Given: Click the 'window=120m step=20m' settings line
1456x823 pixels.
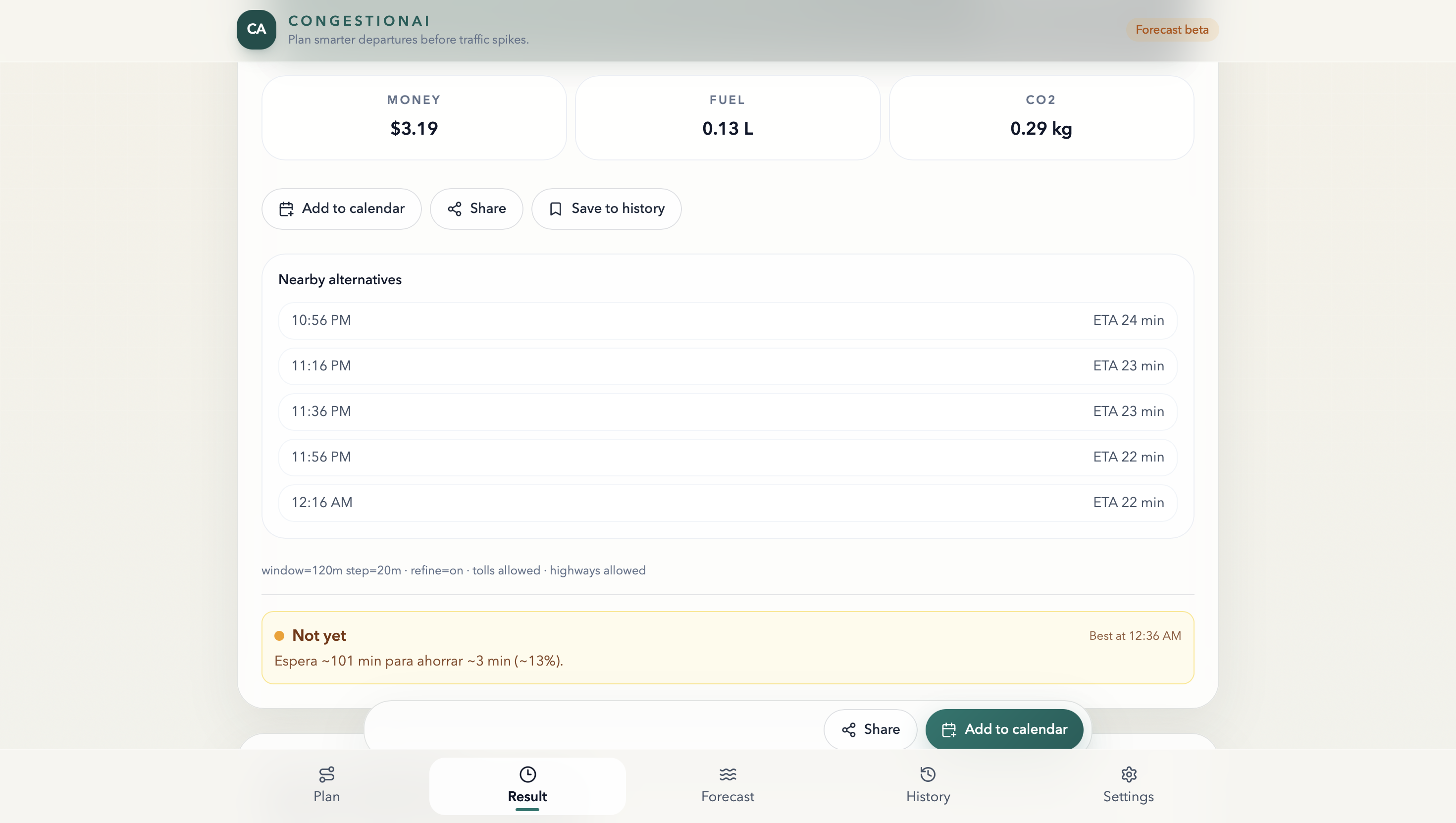Looking at the screenshot, I should tap(453, 570).
